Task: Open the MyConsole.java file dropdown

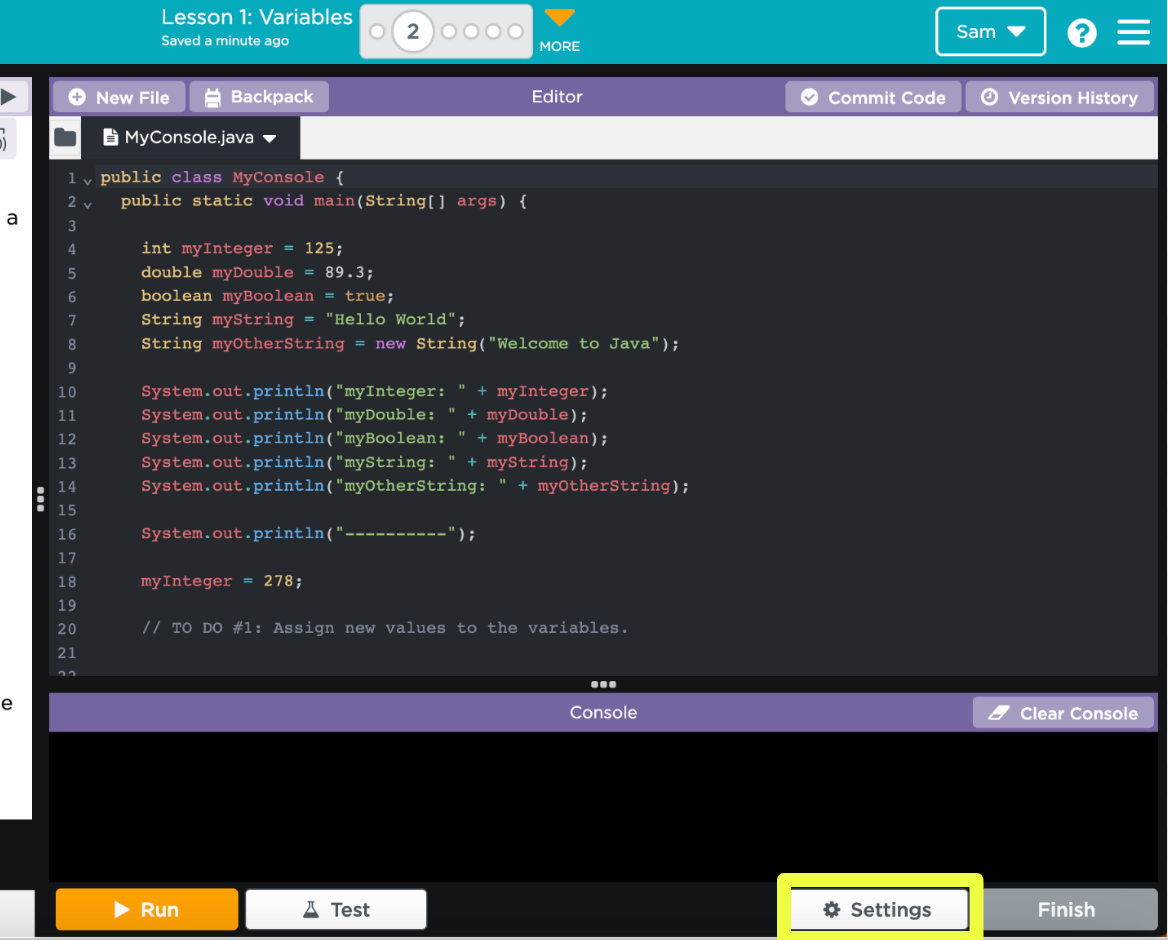Action: pos(269,139)
